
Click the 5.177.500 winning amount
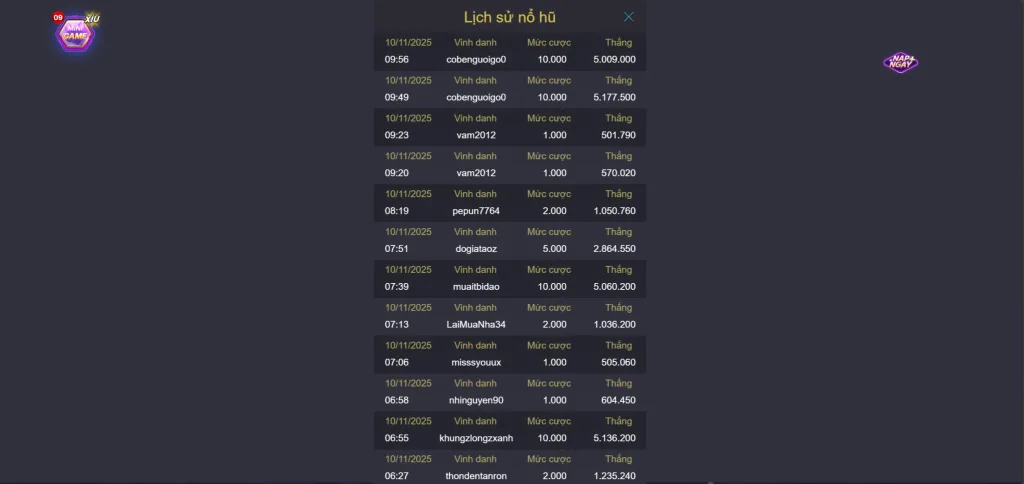point(614,97)
